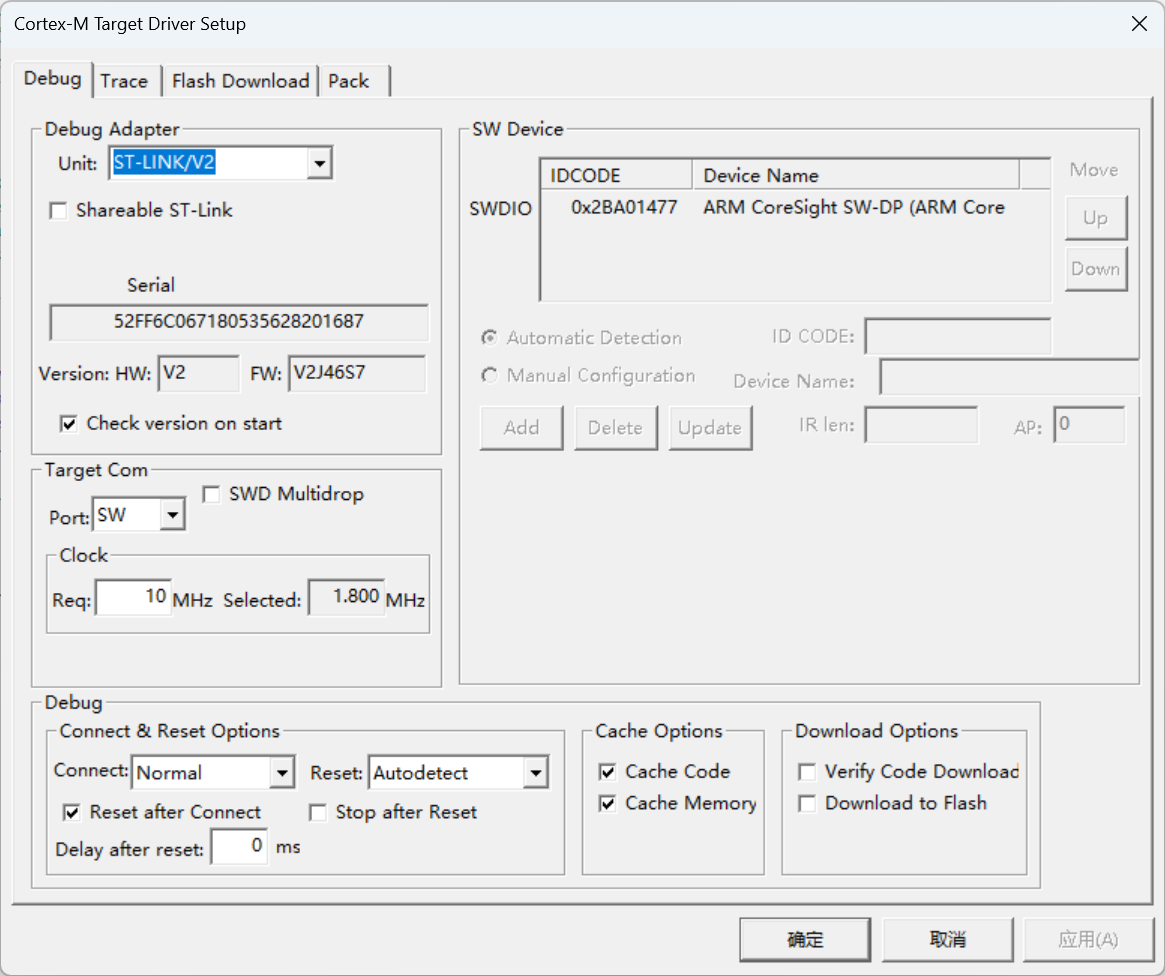Enable SWD Multidrop checkbox

click(211, 494)
